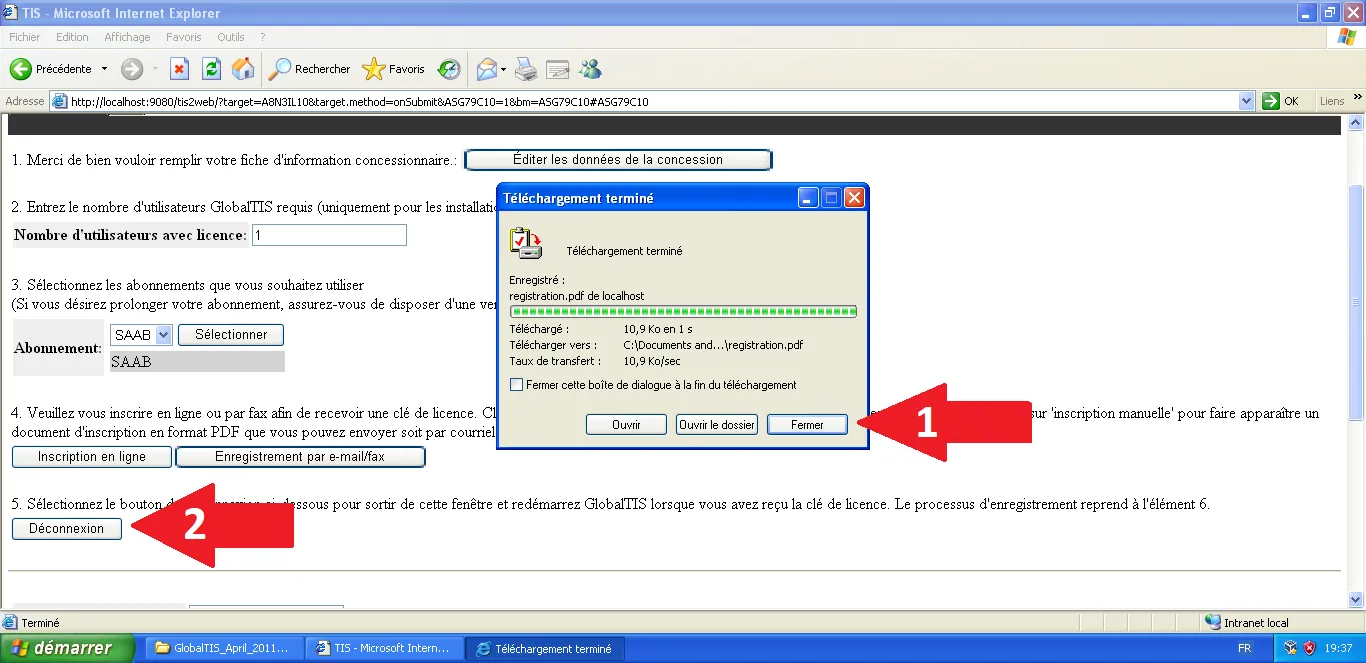Viewport: 1366px width, 663px height.
Task: Click the Rechercher search toolbar button
Action: tap(310, 69)
